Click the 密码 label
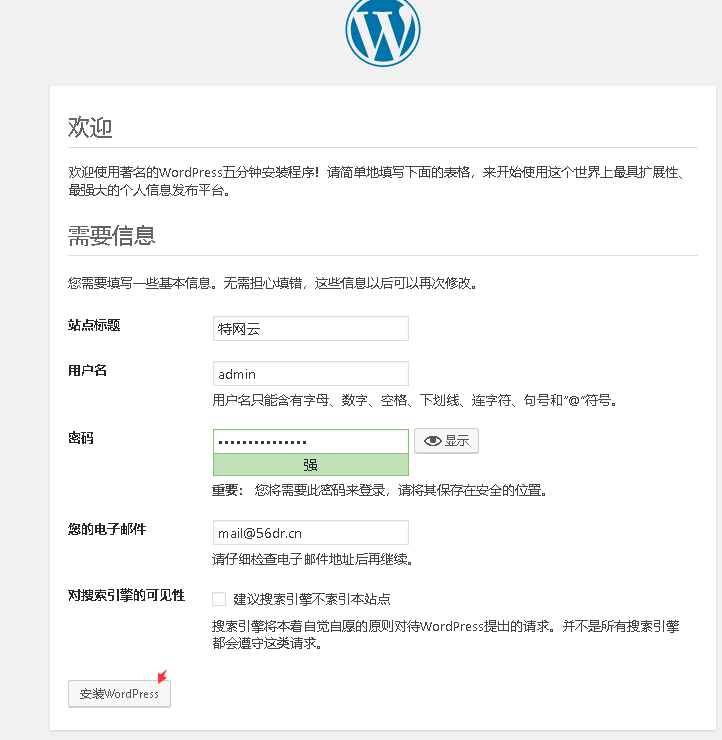This screenshot has height=740, width=722. (81, 438)
